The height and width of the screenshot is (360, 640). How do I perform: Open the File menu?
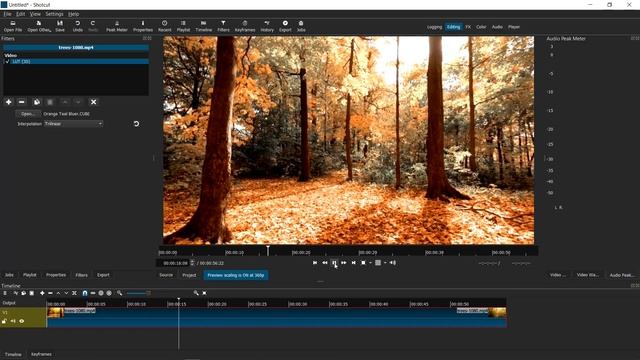[7, 14]
